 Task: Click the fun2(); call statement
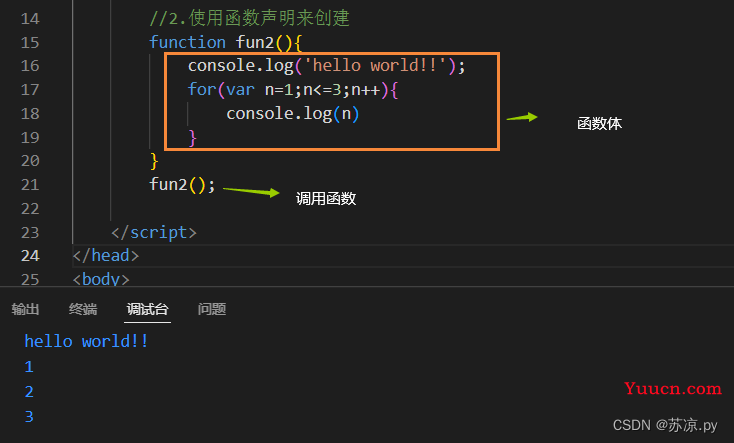click(182, 185)
